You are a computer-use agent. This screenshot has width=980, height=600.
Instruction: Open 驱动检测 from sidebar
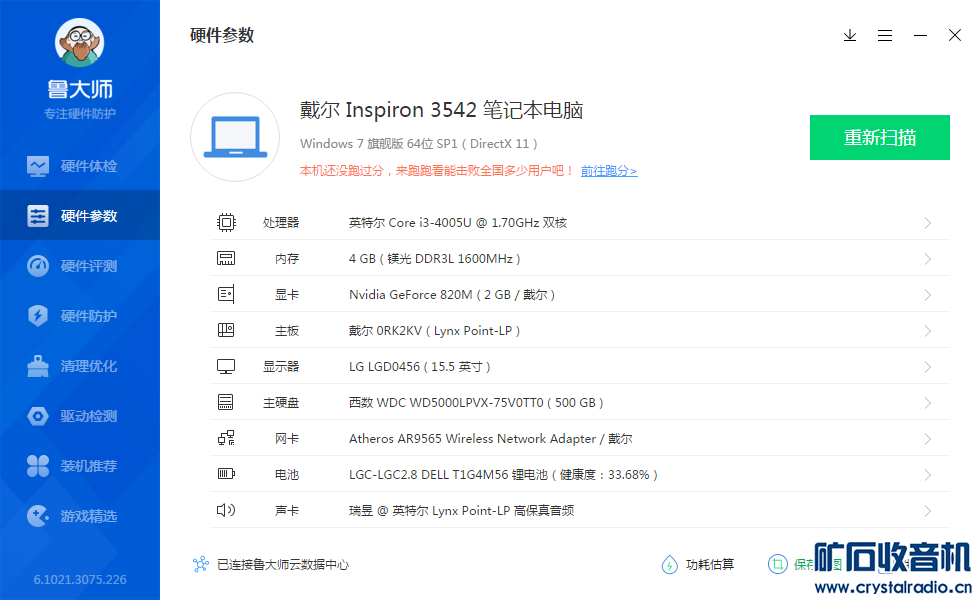(80, 416)
